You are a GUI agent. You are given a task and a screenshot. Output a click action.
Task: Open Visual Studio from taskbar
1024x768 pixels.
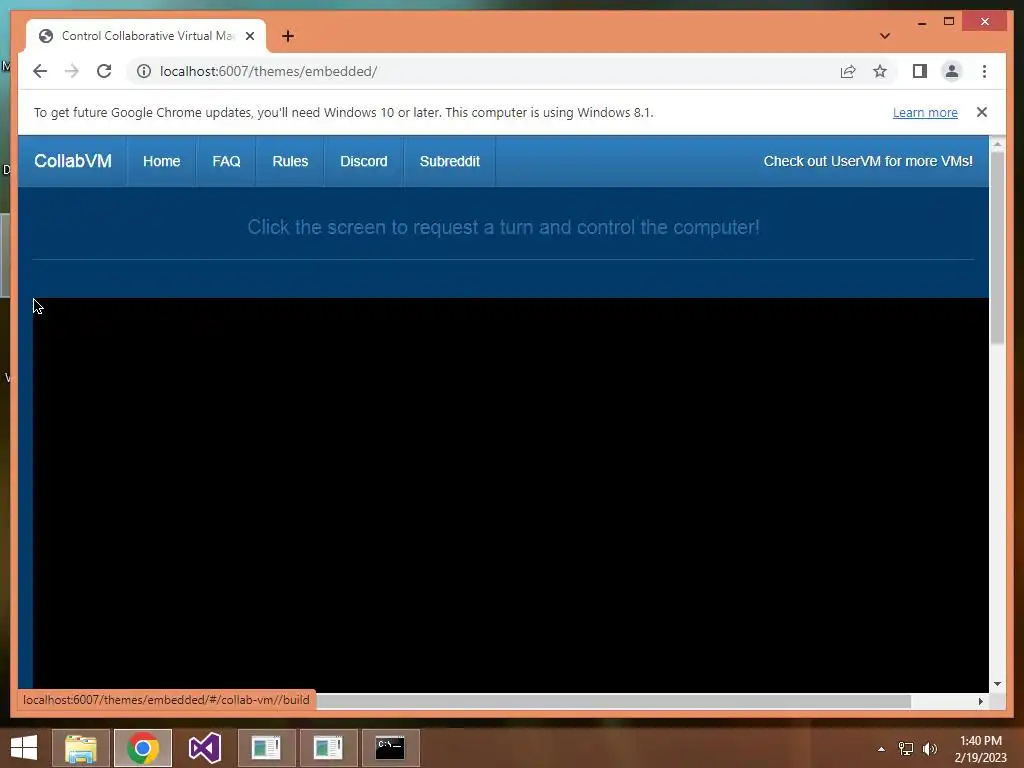click(204, 748)
